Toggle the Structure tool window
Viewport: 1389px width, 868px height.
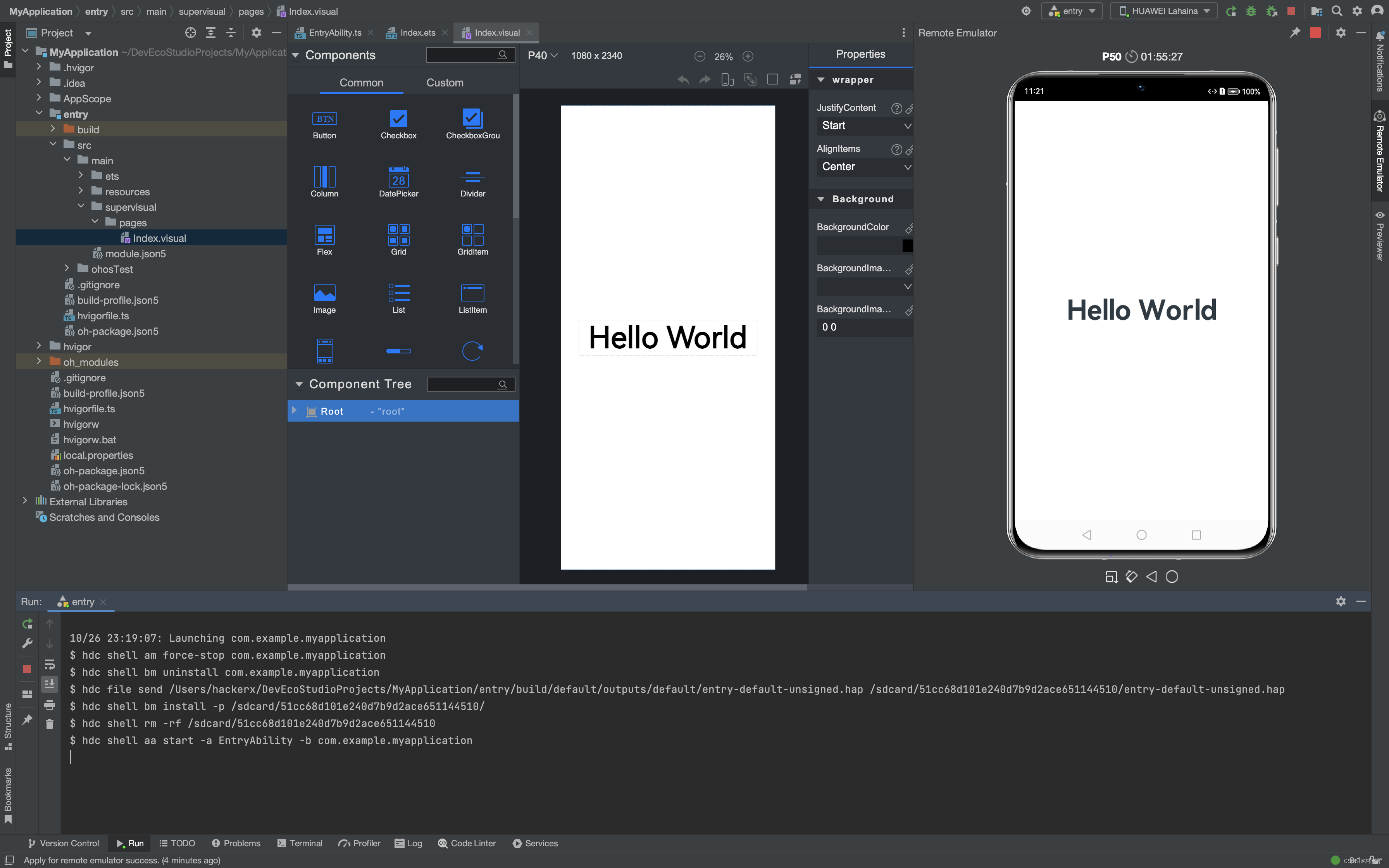point(8,726)
